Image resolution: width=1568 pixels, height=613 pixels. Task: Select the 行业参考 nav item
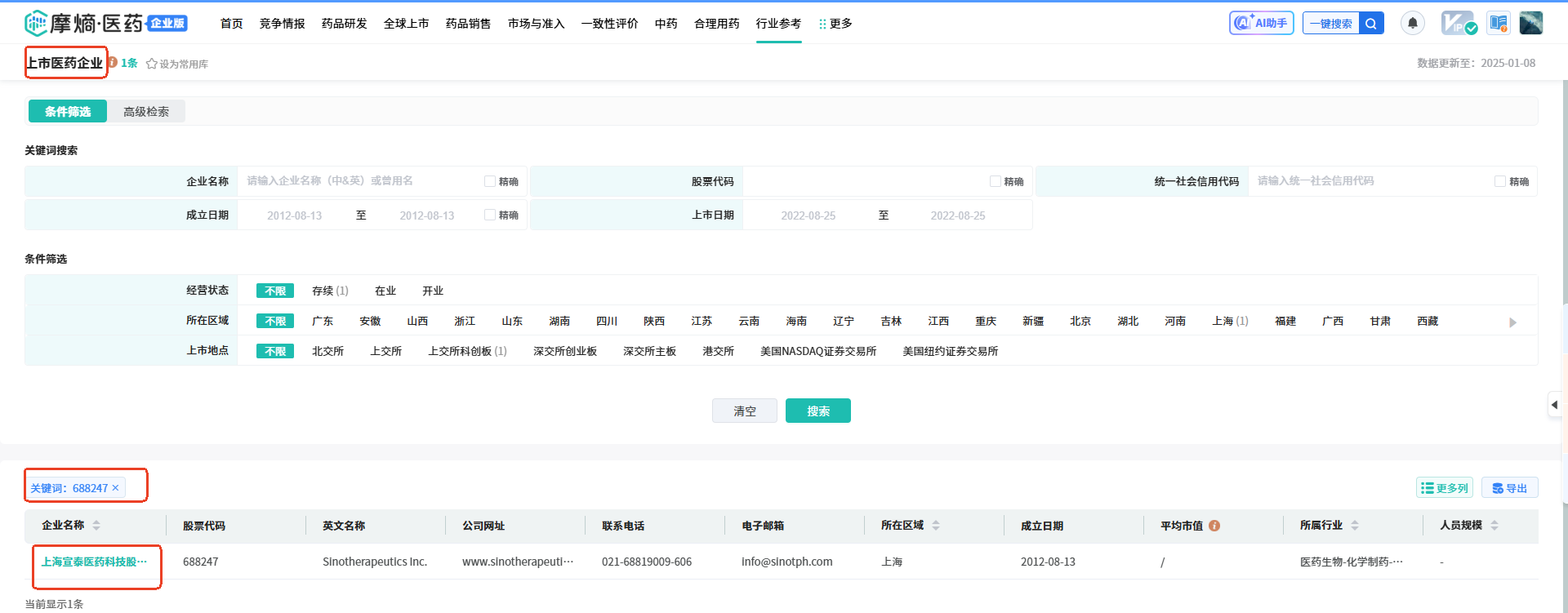(x=779, y=24)
